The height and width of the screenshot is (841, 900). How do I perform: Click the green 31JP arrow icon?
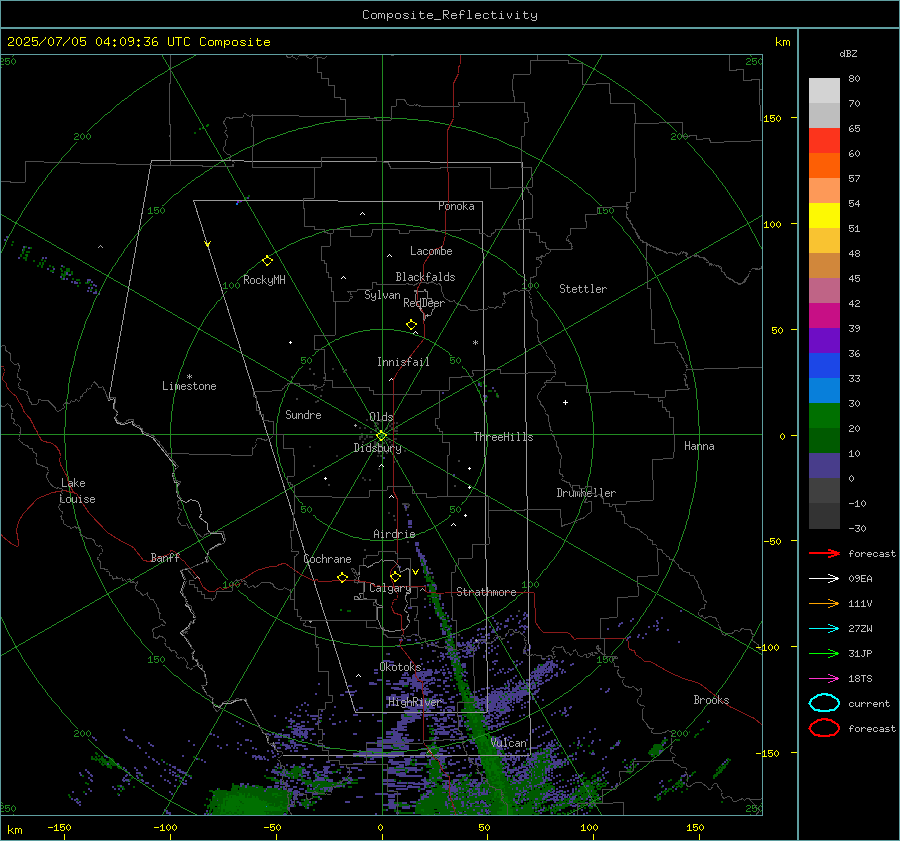tap(824, 653)
